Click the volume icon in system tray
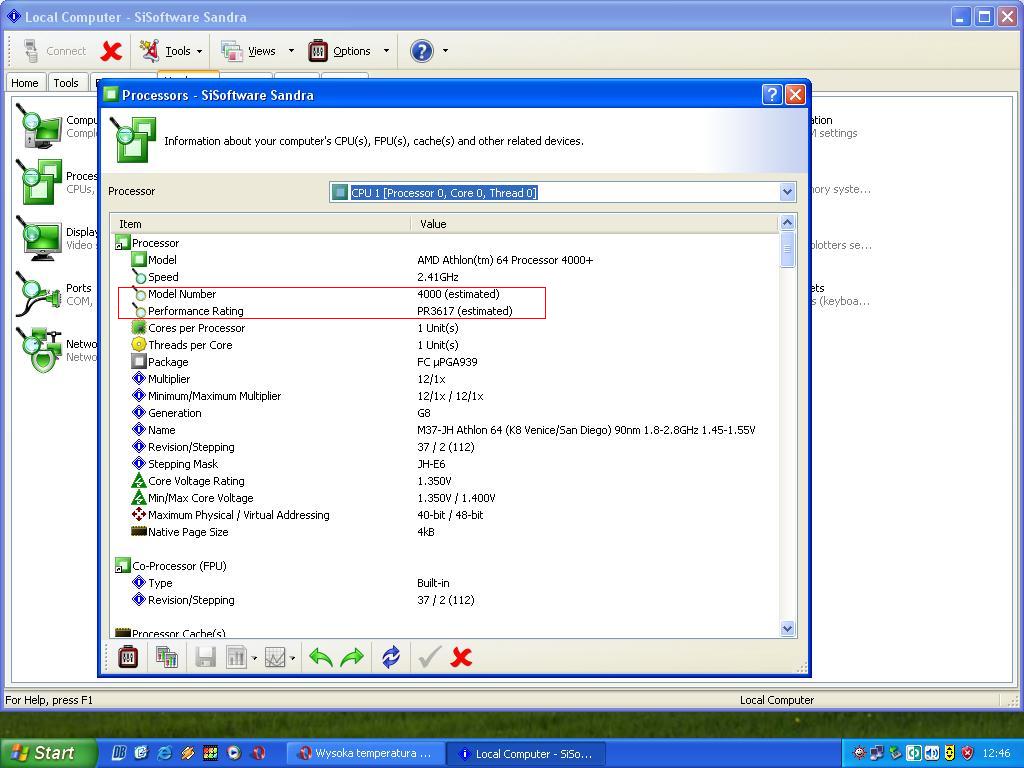The height and width of the screenshot is (768, 1024). (x=931, y=753)
